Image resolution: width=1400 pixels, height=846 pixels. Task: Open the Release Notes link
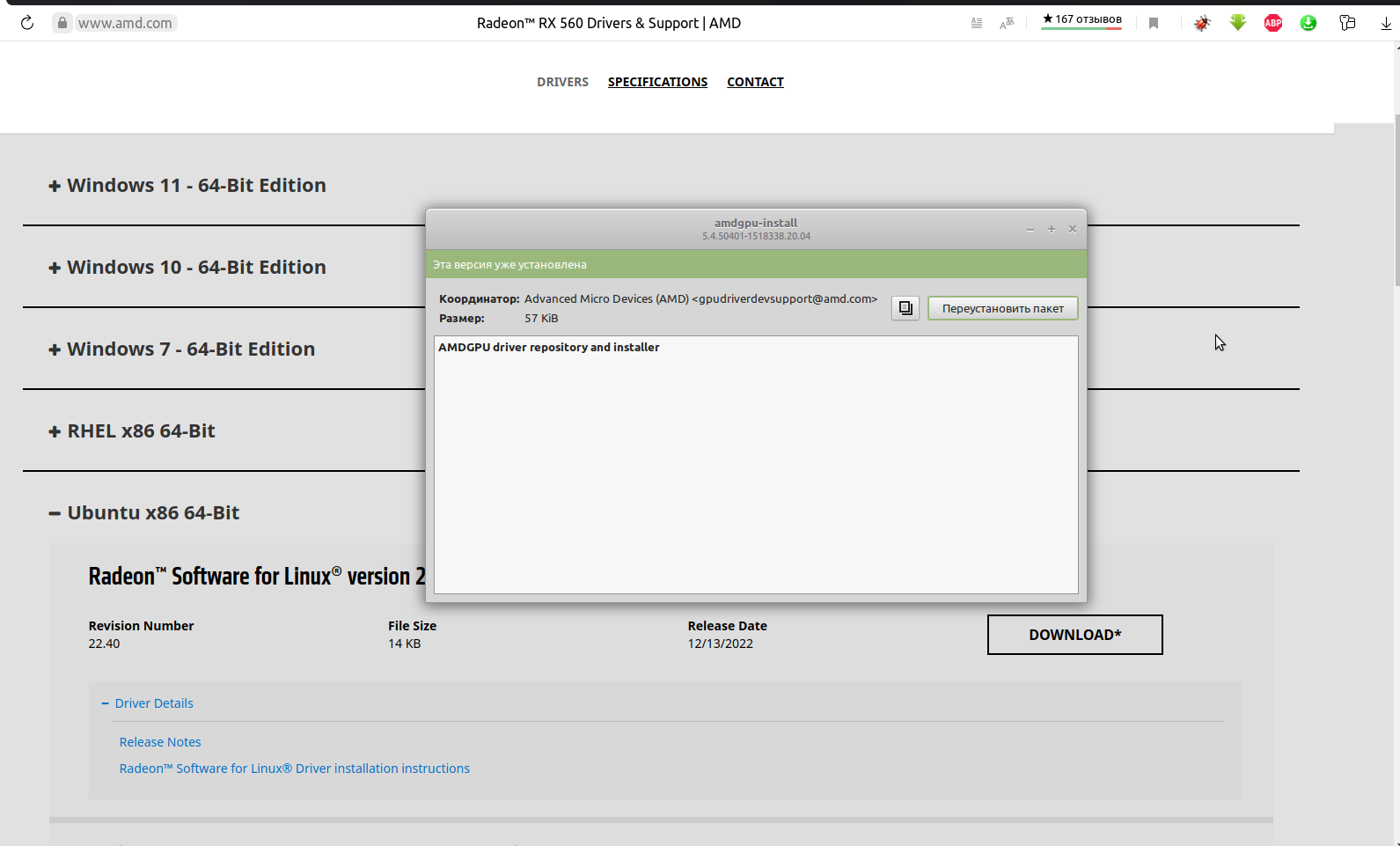tap(160, 742)
